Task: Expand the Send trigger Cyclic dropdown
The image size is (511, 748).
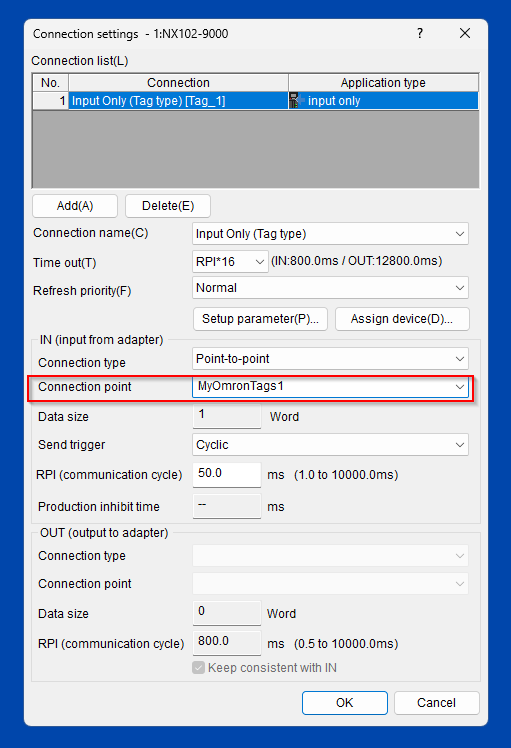Action: [330, 445]
